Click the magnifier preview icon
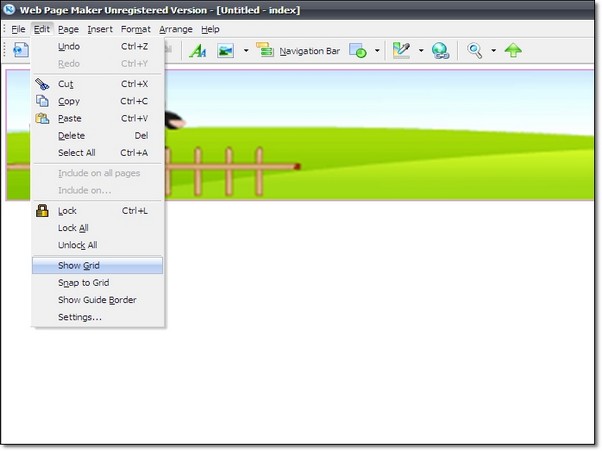 tap(475, 51)
